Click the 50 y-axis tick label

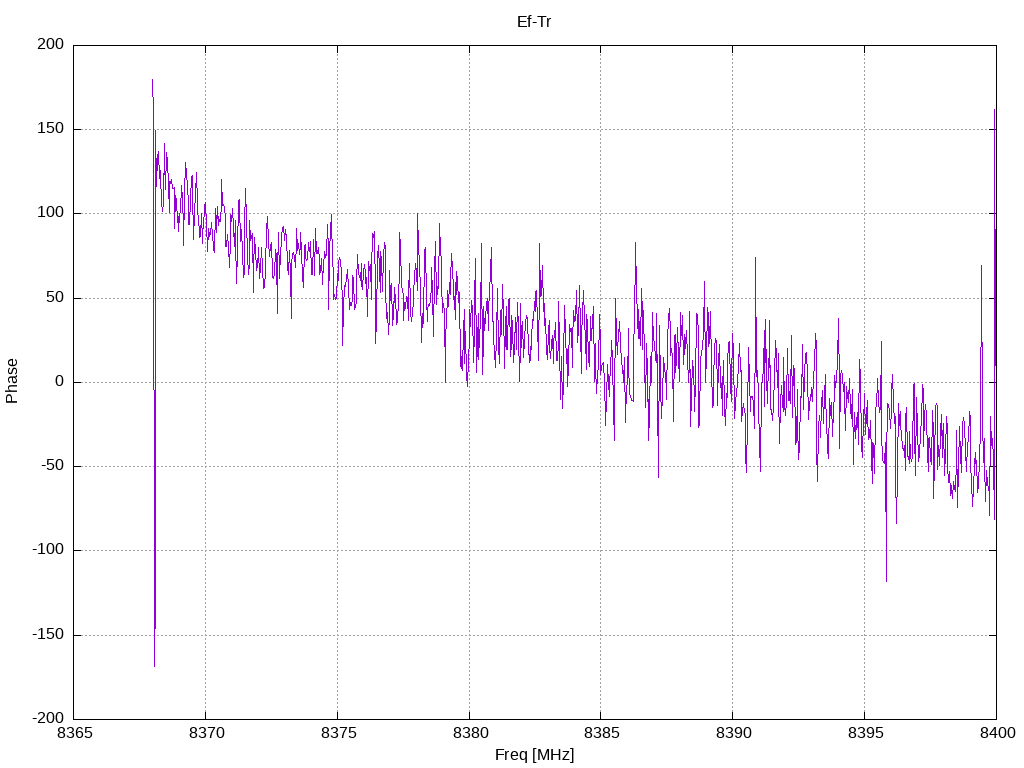coord(55,297)
